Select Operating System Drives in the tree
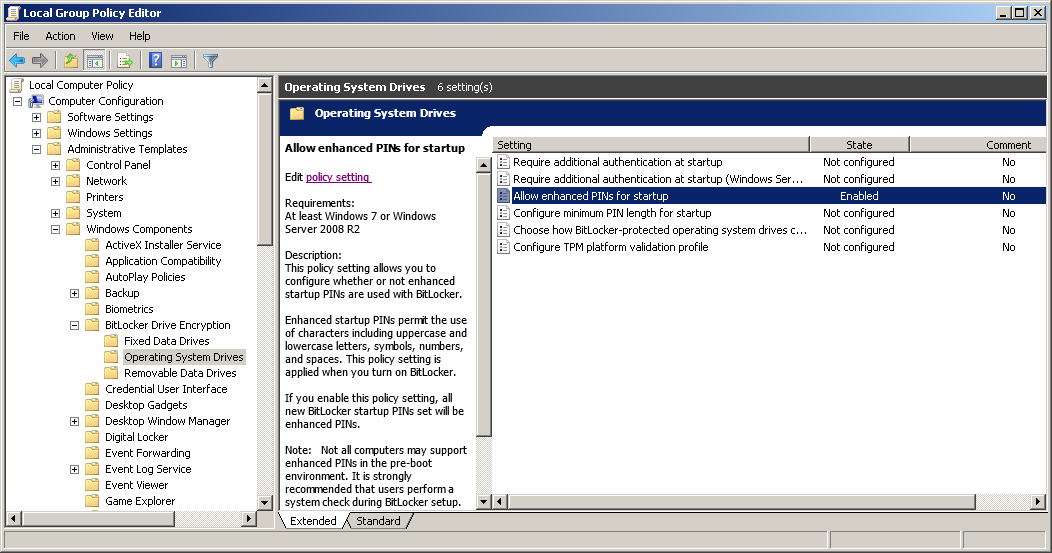 coord(183,357)
